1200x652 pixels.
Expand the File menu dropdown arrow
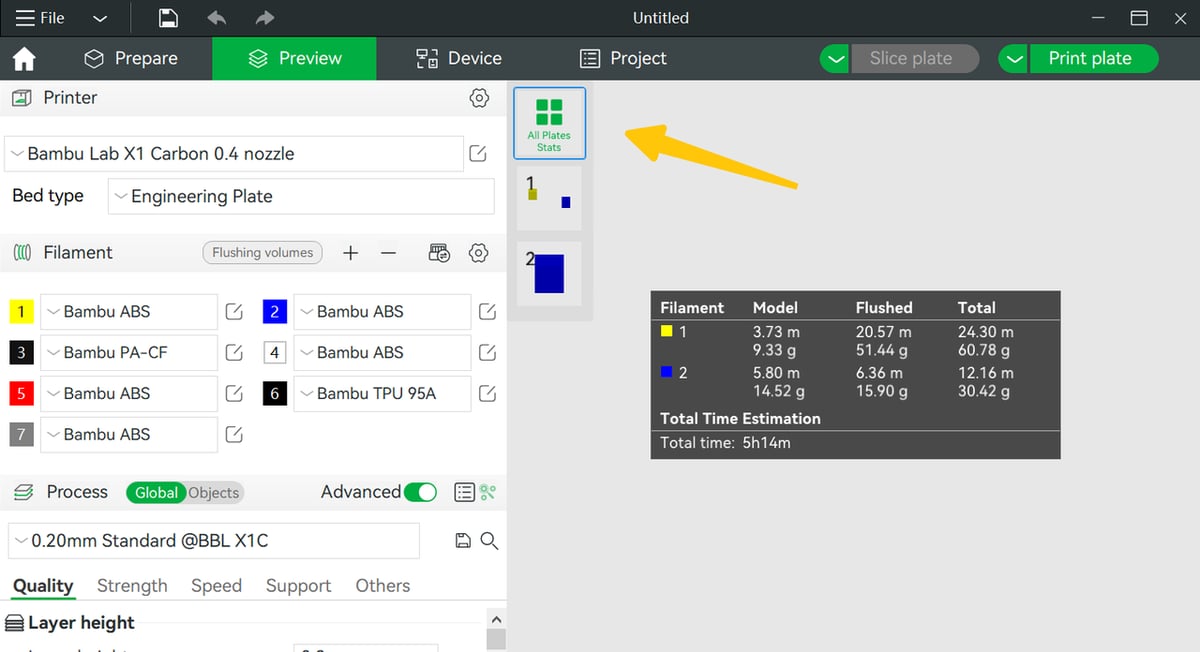coord(100,18)
